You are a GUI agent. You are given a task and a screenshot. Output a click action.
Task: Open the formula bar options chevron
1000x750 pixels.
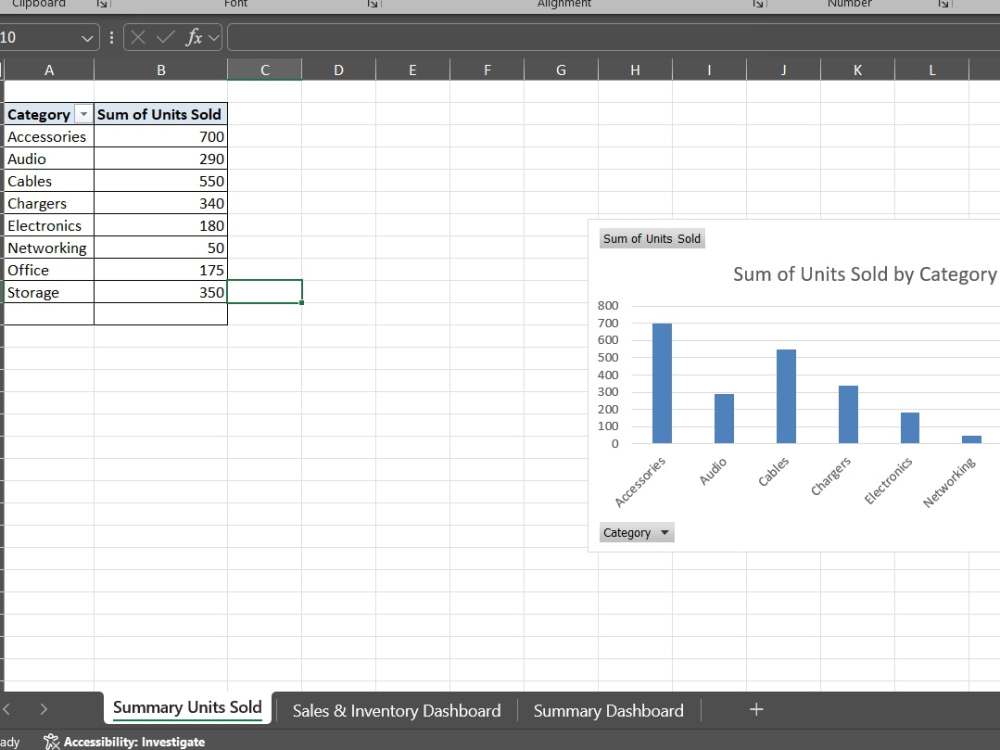pyautogui.click(x=214, y=38)
